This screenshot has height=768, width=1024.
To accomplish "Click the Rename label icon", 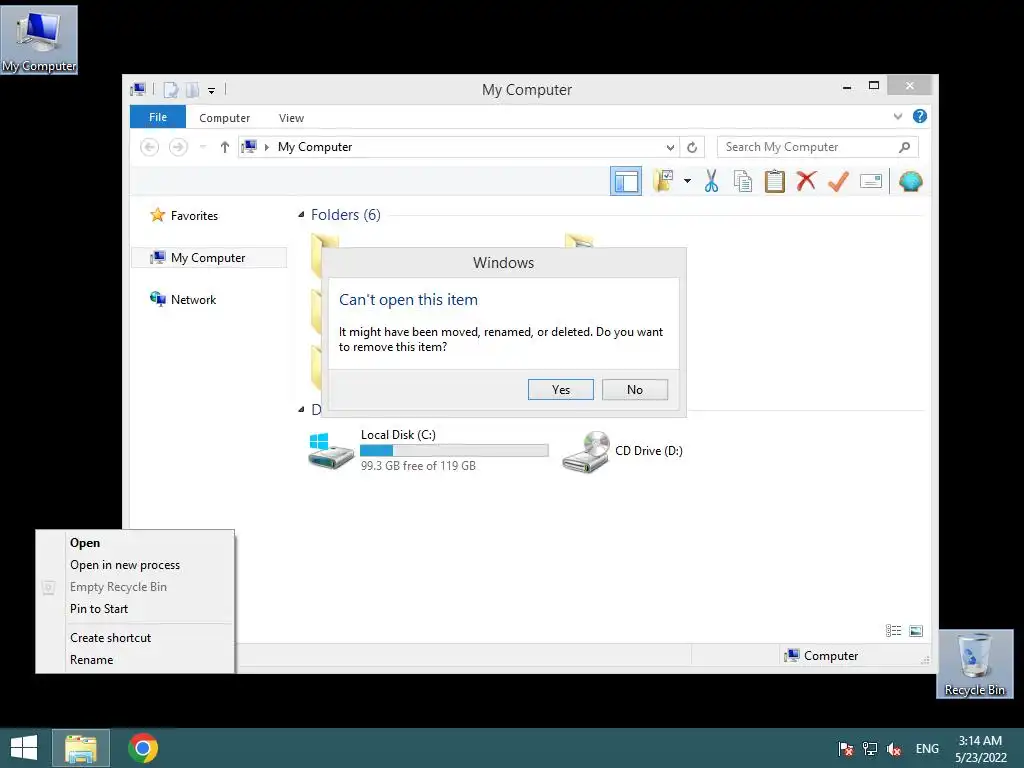I will [x=871, y=181].
